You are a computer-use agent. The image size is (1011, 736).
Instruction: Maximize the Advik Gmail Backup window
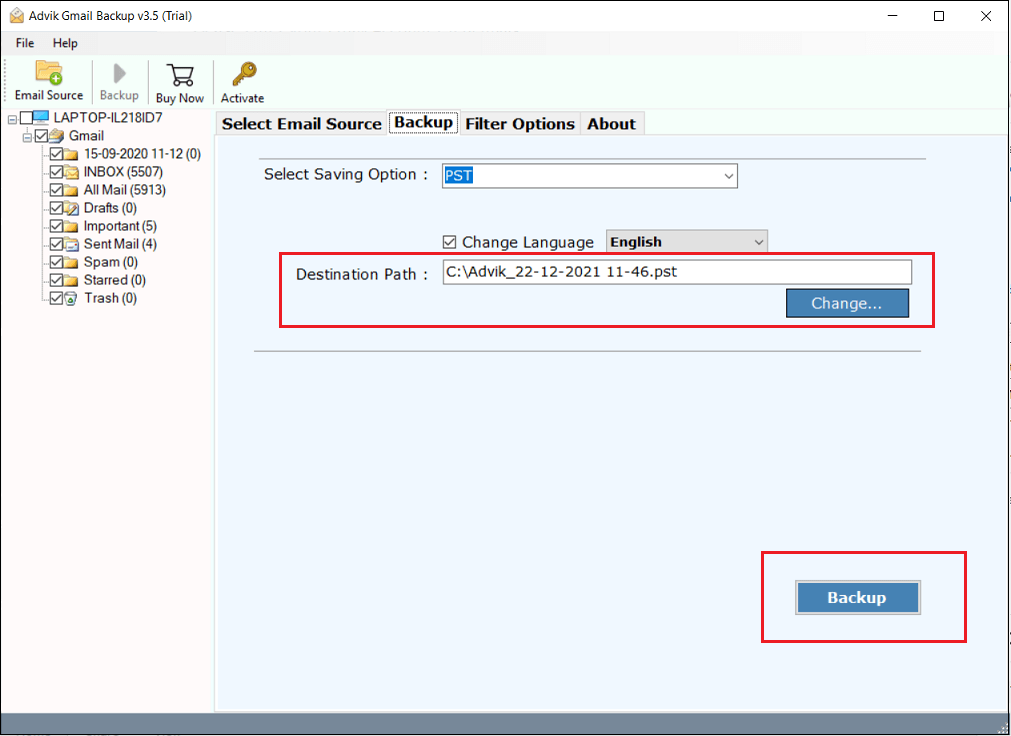point(939,15)
